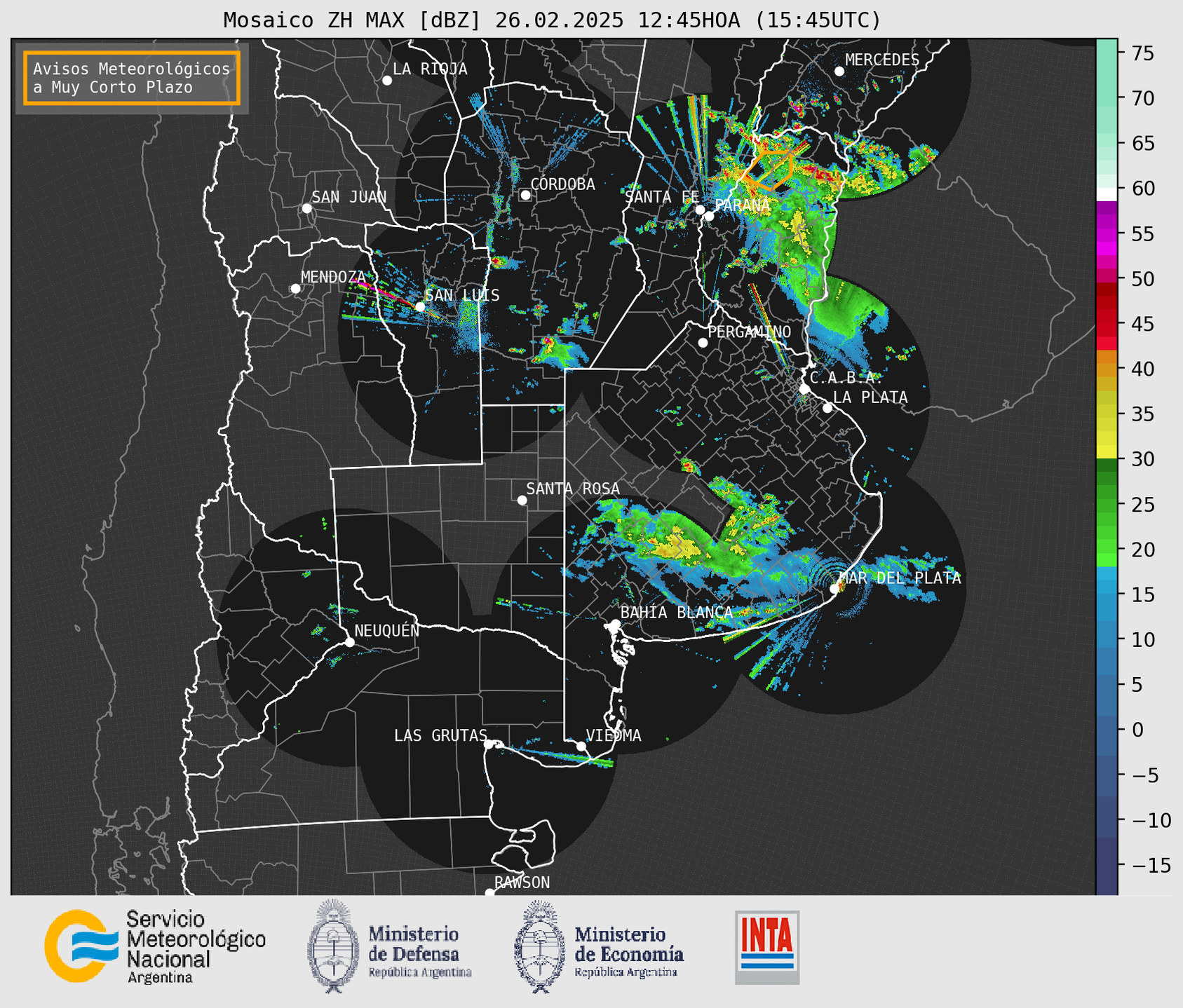This screenshot has height=1008, width=1183.
Task: Click the MERCEDES city marker dot
Action: pos(839,71)
